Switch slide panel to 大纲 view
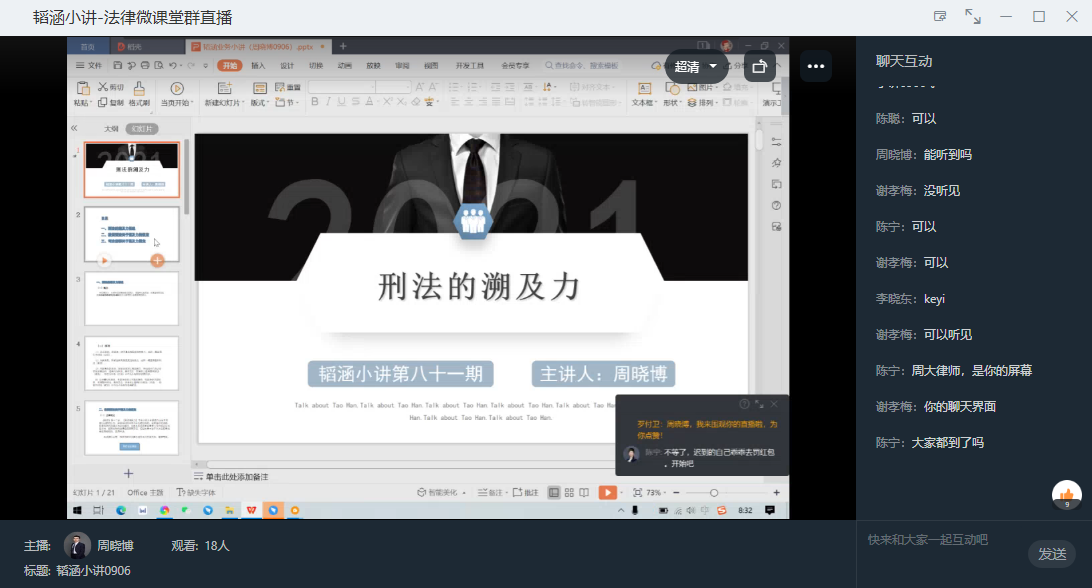The height and width of the screenshot is (588, 1092). 111,129
